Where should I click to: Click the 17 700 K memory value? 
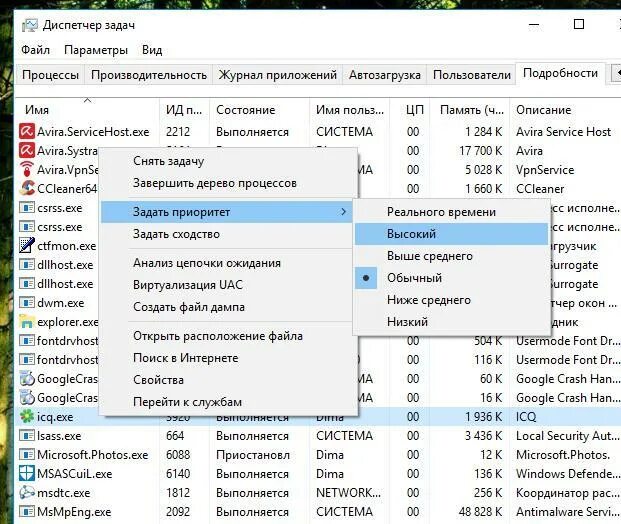(x=480, y=151)
